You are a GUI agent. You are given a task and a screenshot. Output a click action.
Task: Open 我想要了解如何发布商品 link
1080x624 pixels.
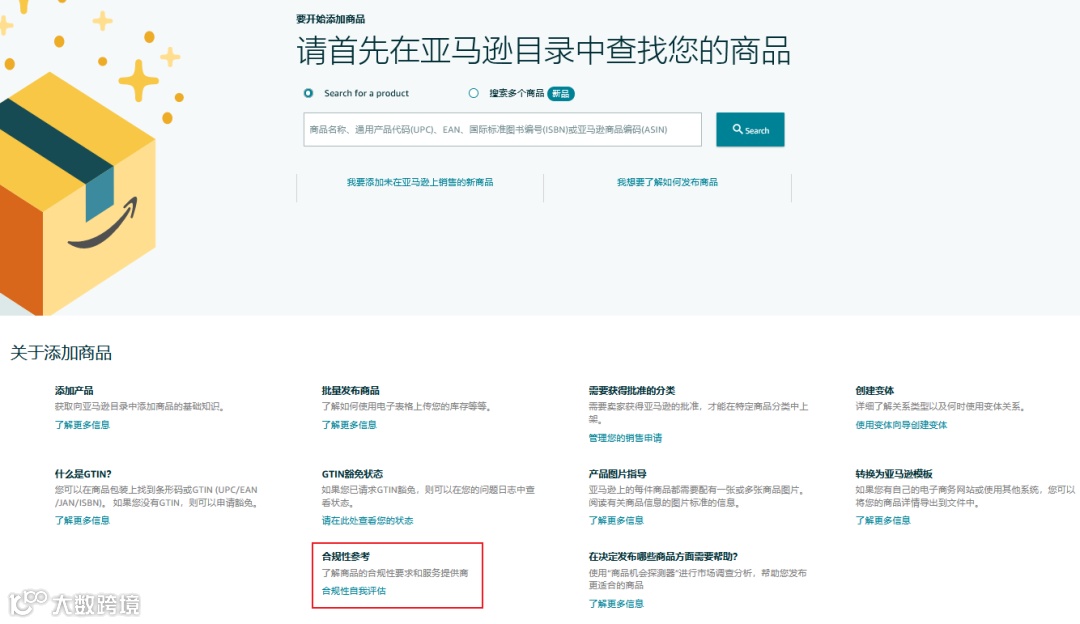[667, 183]
